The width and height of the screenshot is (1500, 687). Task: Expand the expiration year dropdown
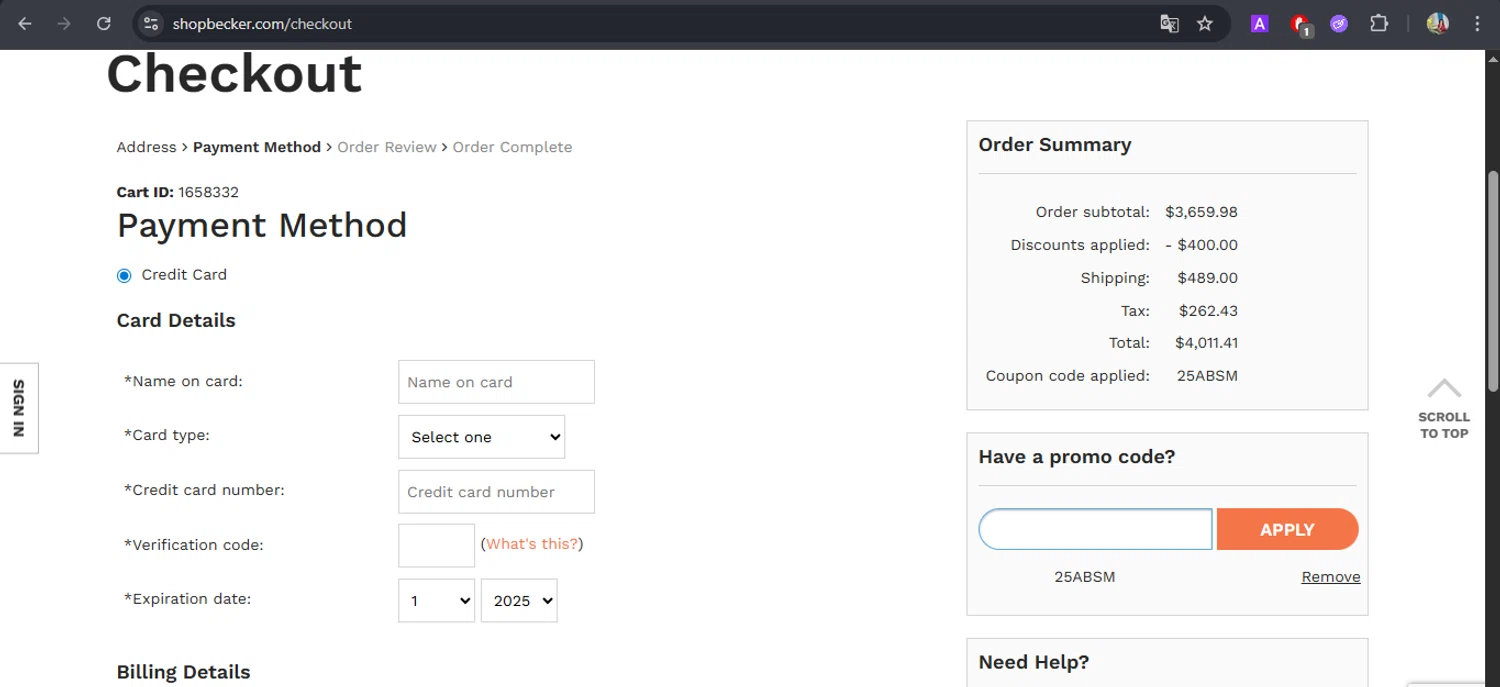[519, 601]
